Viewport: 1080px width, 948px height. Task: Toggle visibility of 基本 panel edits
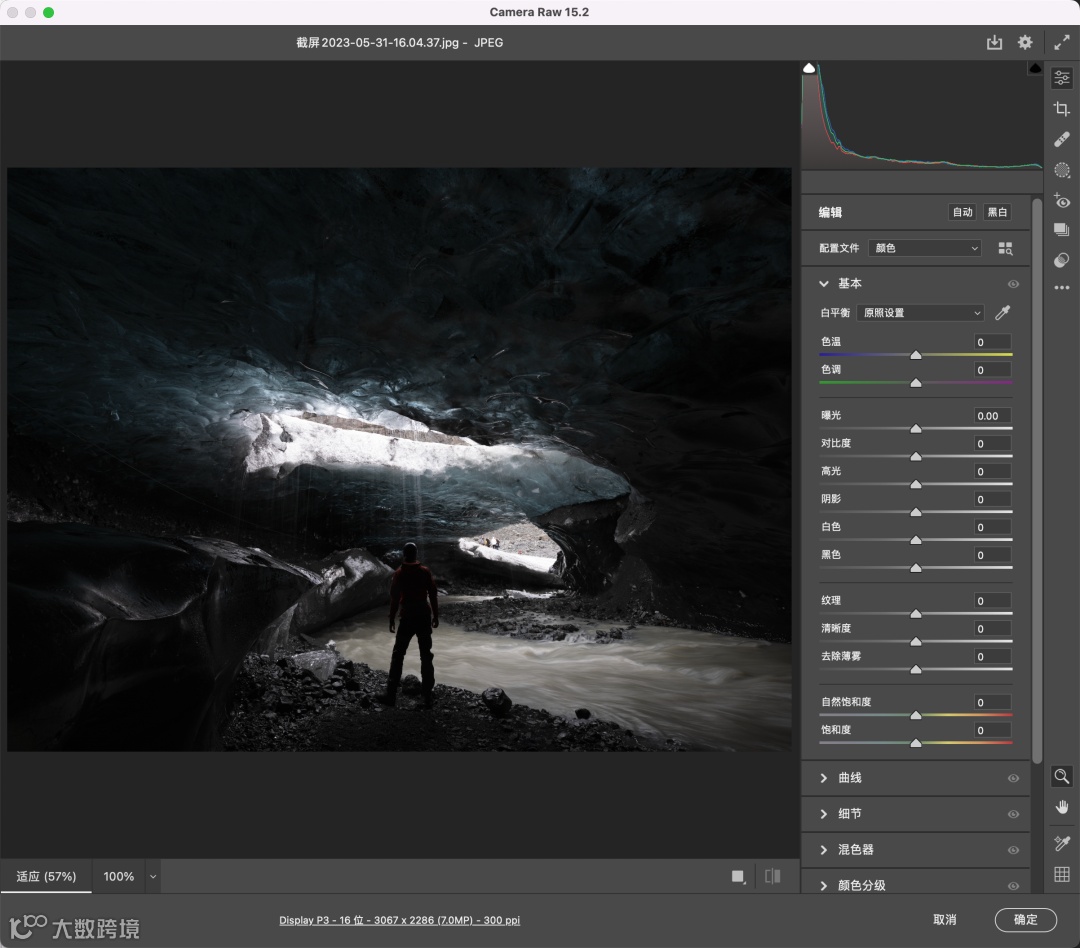[x=1013, y=284]
